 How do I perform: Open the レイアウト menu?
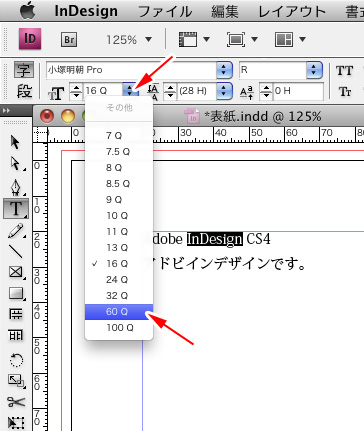pos(292,12)
